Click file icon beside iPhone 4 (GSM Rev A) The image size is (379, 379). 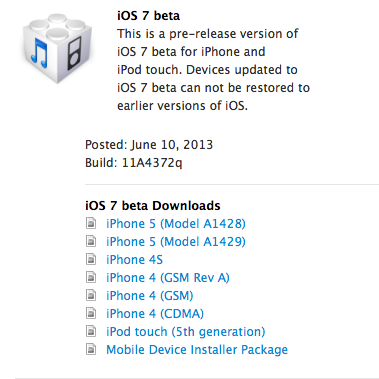[91, 277]
